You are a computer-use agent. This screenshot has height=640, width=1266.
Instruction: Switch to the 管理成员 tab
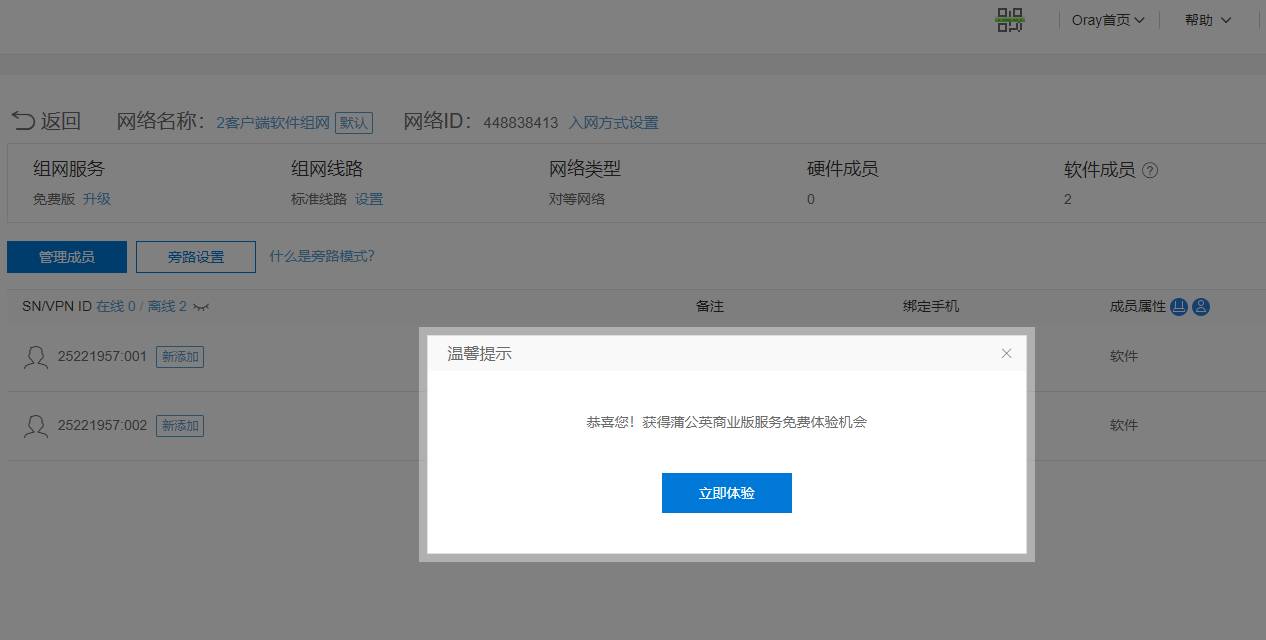pyautogui.click(x=66, y=257)
